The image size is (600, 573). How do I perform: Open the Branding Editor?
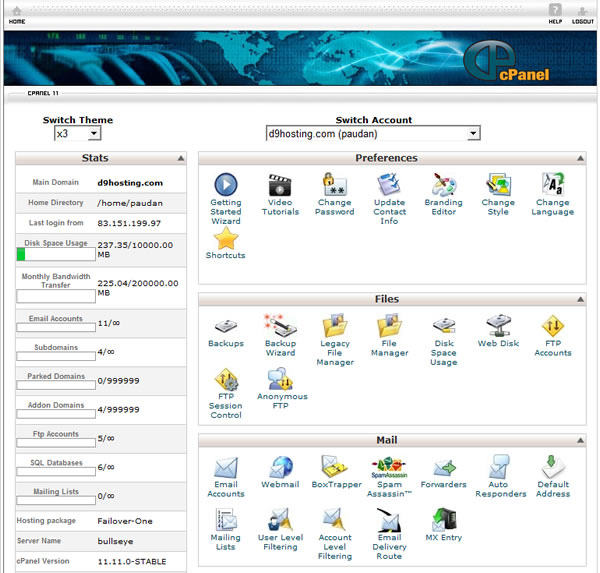pyautogui.click(x=443, y=186)
